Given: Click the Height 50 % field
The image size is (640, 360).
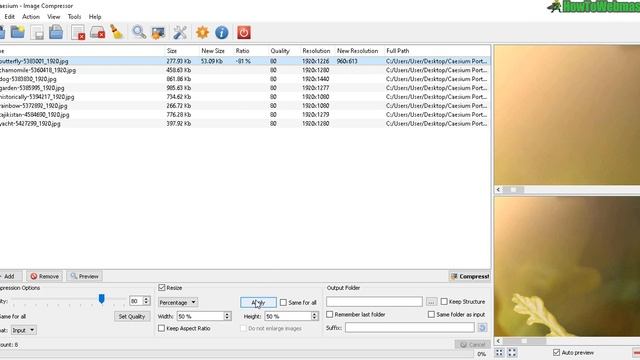Looking at the screenshot, I should [287, 316].
